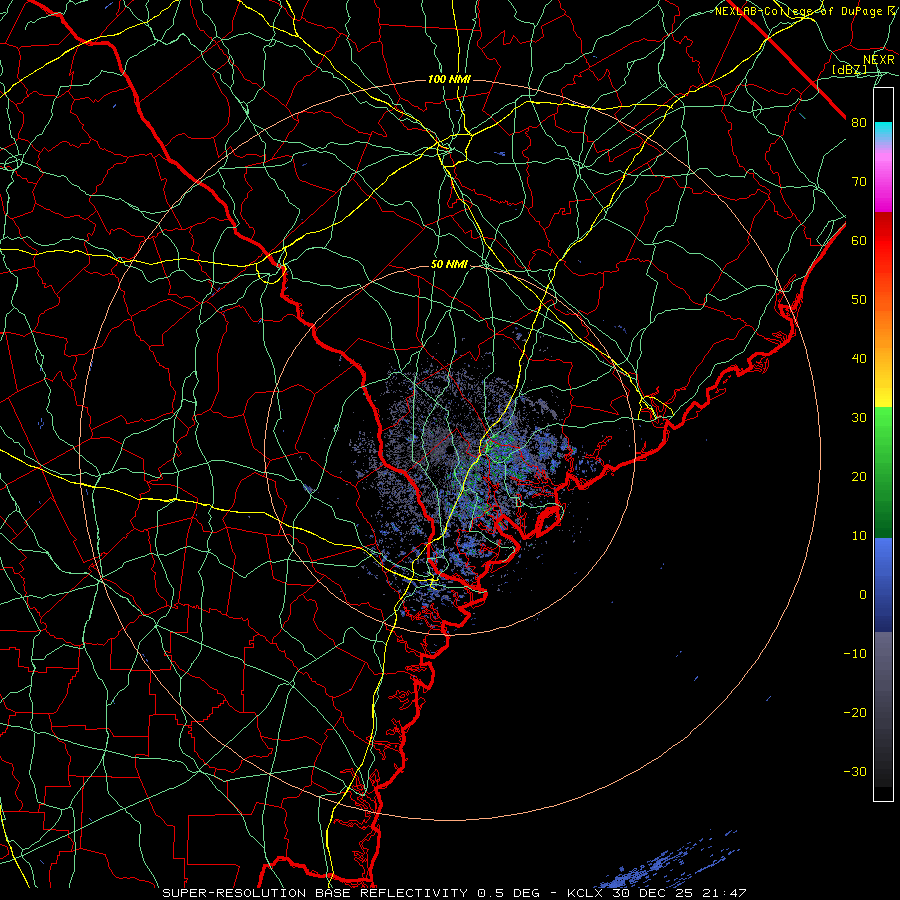This screenshot has width=900, height=900.
Task: Click the 60 value on the dBZ scale
Action: [x=859, y=240]
